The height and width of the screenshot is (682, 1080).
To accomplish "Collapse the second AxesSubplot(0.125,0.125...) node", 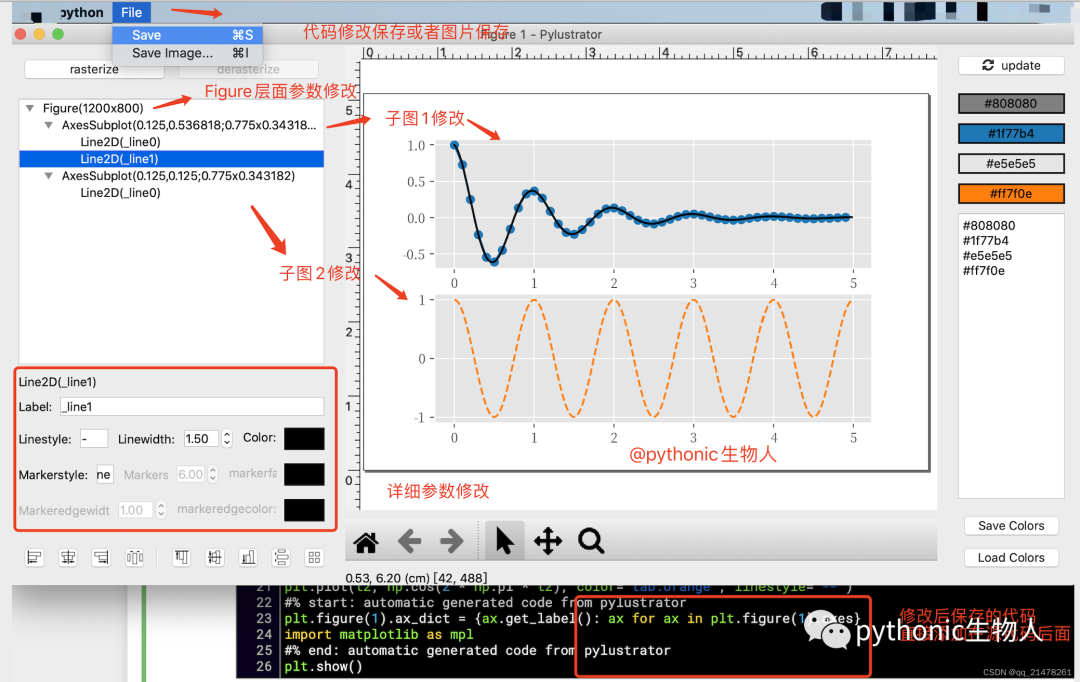I will tap(48, 176).
